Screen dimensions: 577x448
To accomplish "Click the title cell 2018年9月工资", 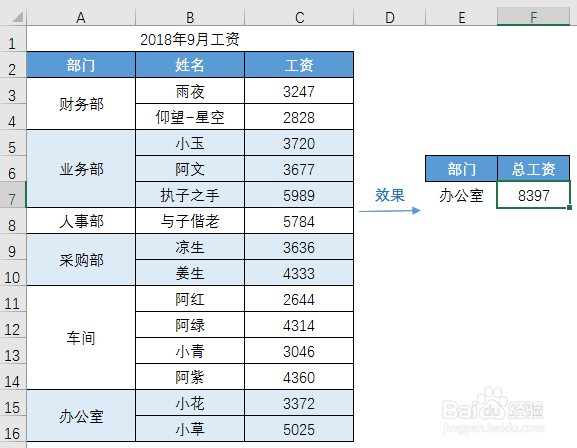I will point(190,39).
